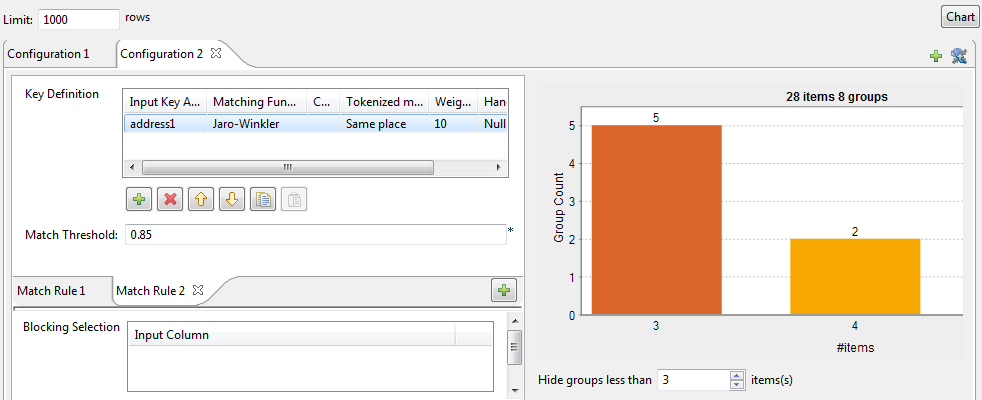Add a new key definition row
This screenshot has width=982, height=400.
tap(139, 200)
